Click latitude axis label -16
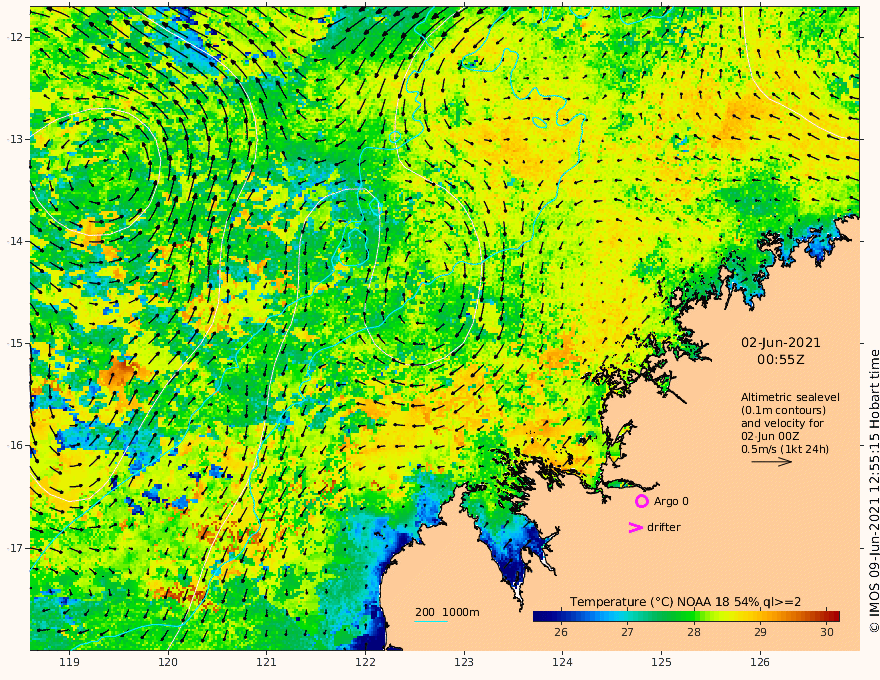880x680 pixels. 14,445
